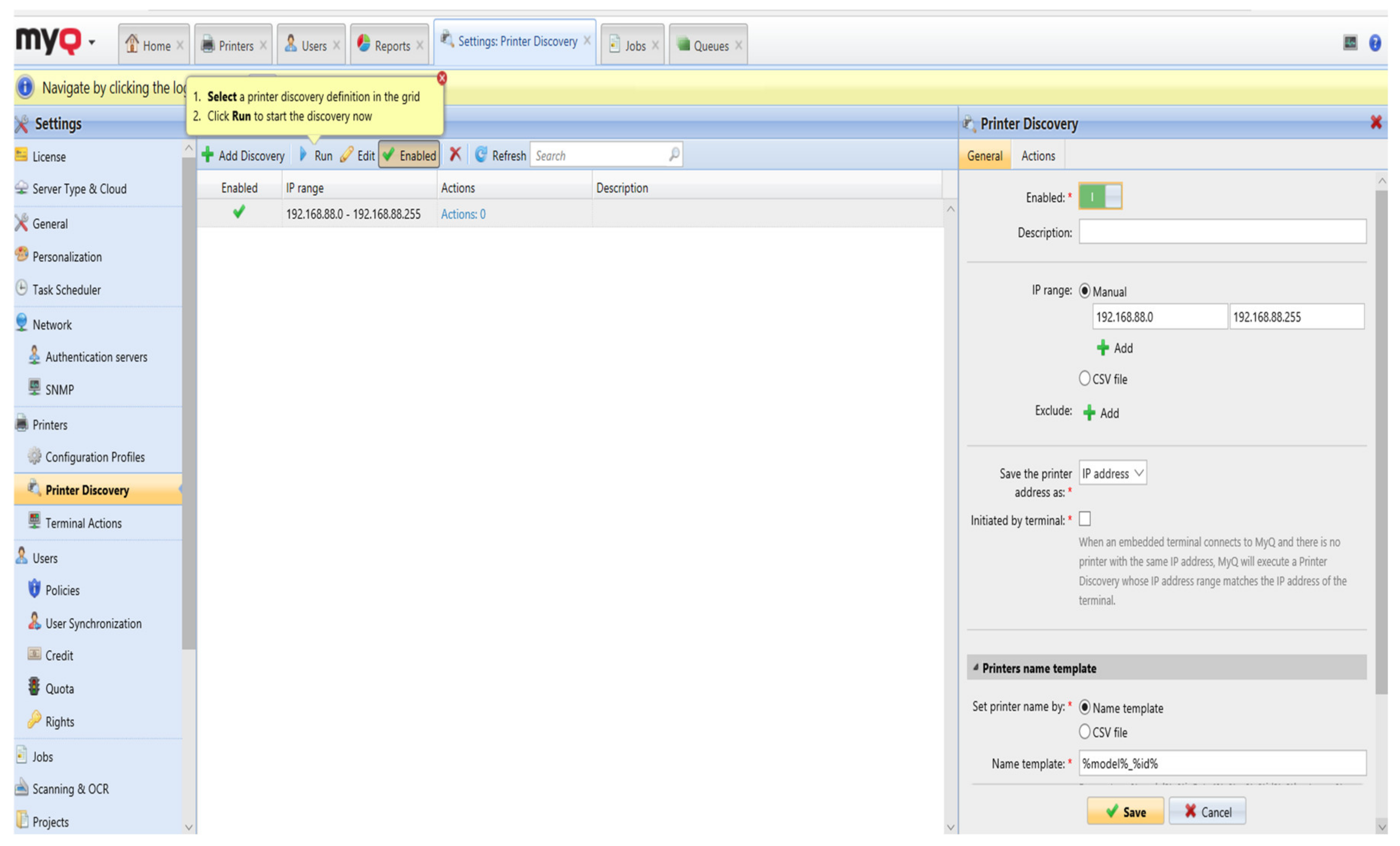Close the yellow hint tooltip

click(x=442, y=78)
